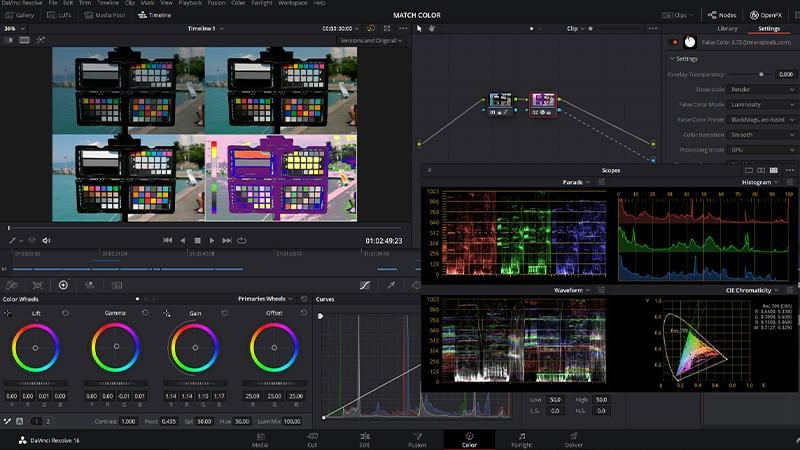
Task: Open the OpenFX panel
Action: click(x=768, y=16)
